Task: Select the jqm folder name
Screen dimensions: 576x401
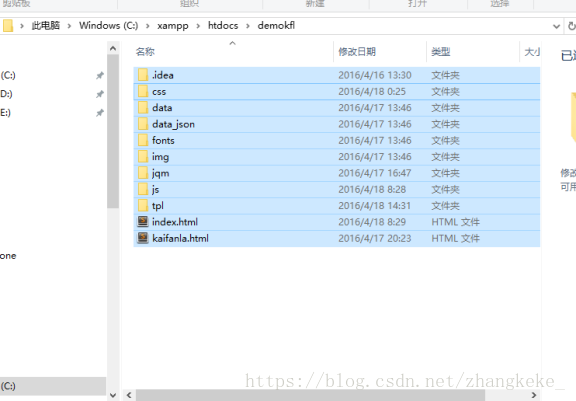Action: click(161, 173)
